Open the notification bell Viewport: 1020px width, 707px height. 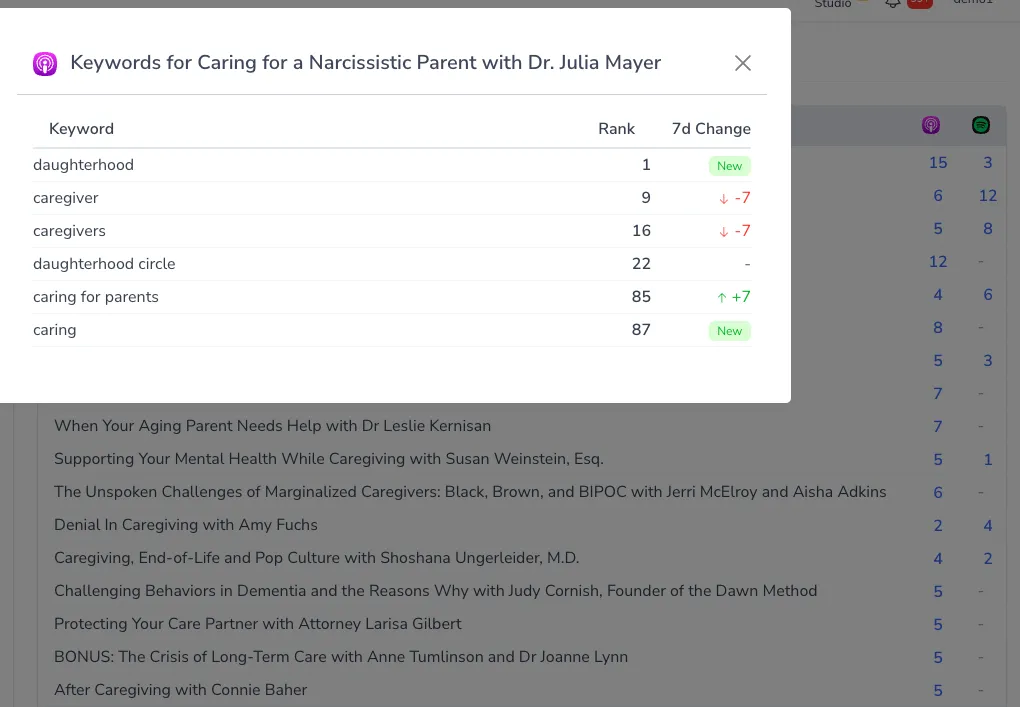point(893,5)
